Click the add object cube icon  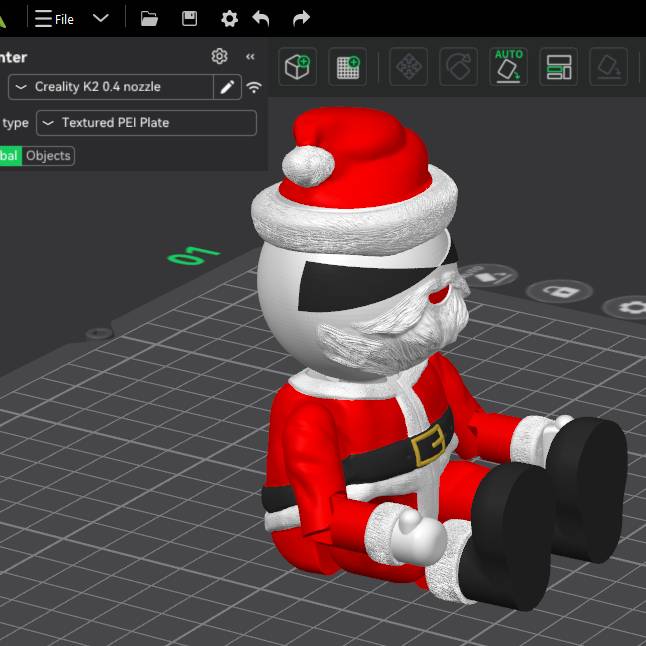click(x=297, y=67)
